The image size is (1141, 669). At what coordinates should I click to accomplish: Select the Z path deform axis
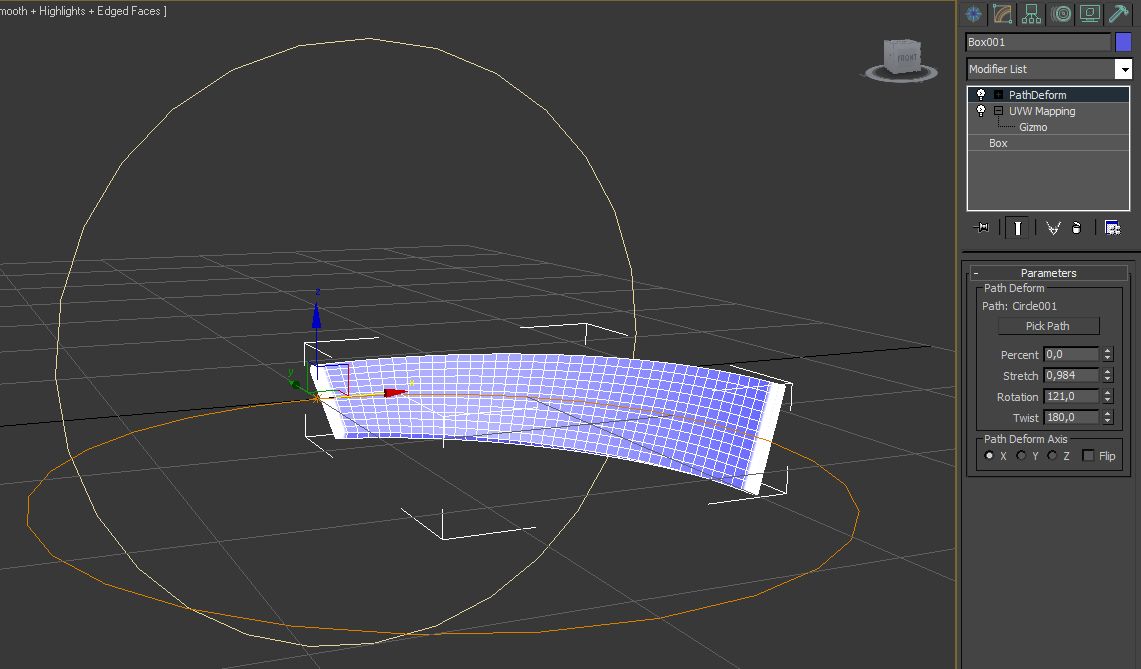tap(1052, 456)
